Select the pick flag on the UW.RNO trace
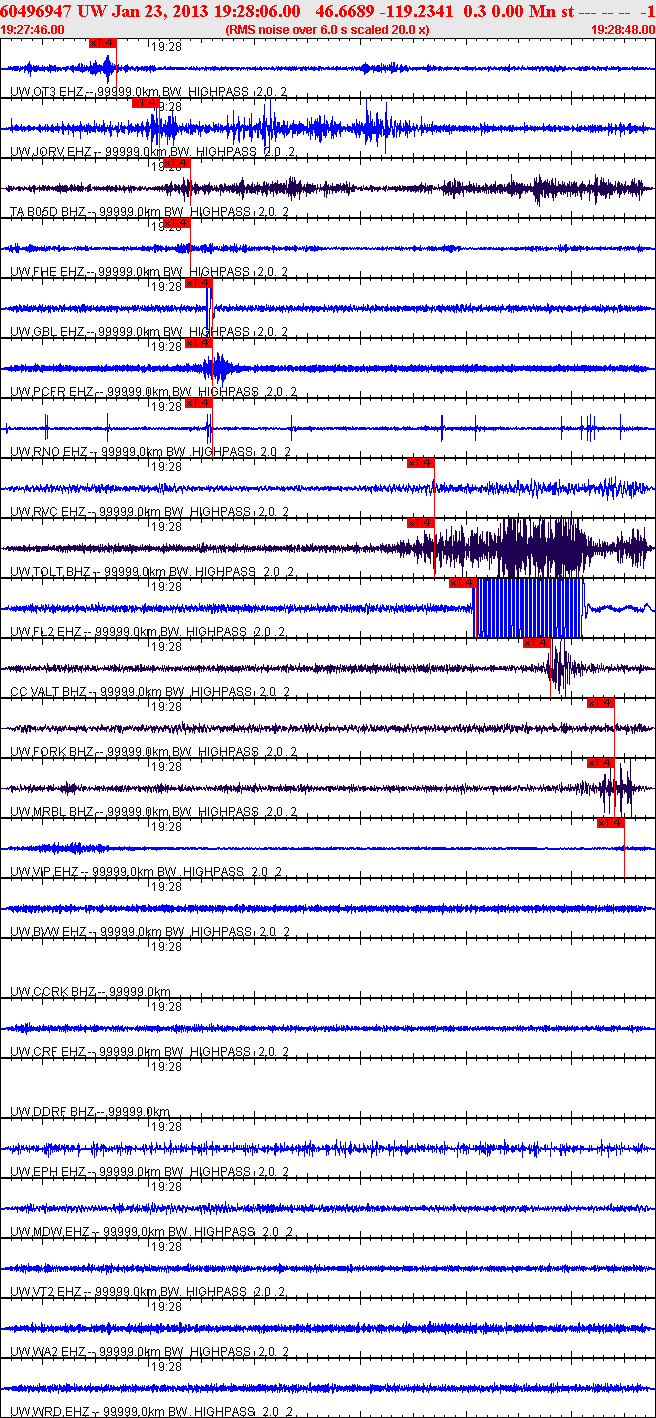The image size is (656, 1418). [198, 403]
